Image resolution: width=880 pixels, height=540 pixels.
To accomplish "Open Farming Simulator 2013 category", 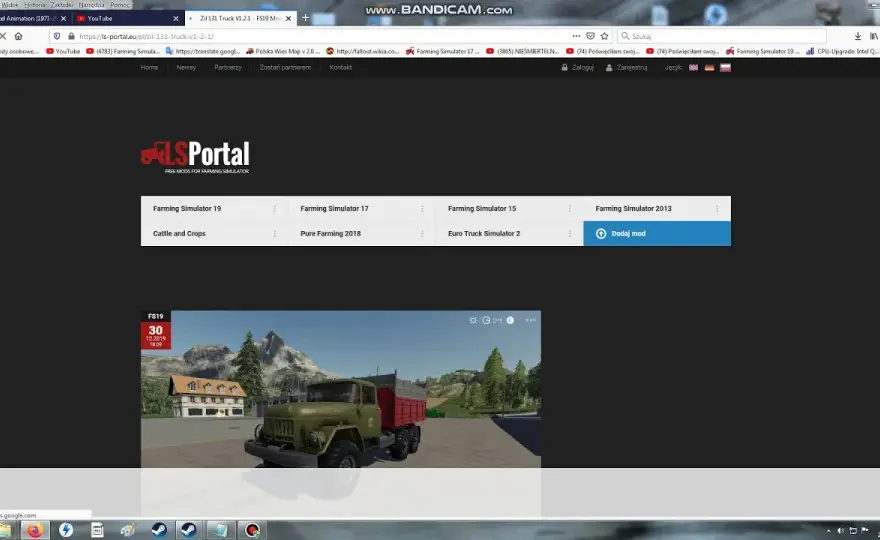I will [x=634, y=208].
